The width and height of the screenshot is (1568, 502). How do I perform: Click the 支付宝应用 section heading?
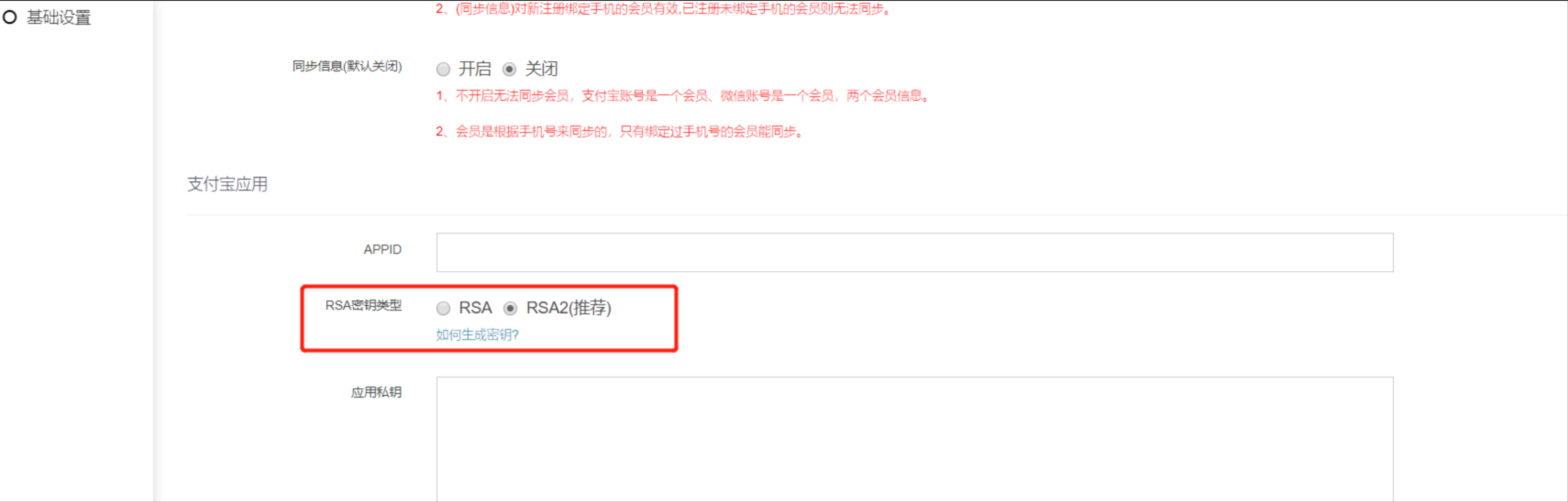pyautogui.click(x=227, y=184)
